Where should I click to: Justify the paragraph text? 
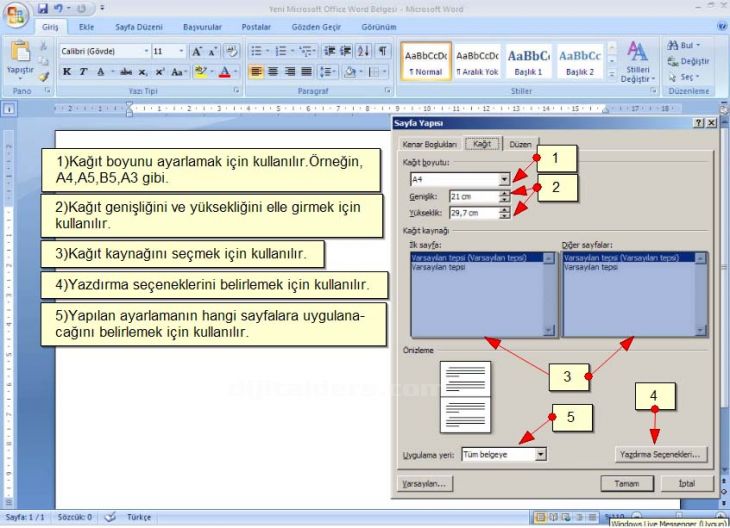(x=306, y=72)
